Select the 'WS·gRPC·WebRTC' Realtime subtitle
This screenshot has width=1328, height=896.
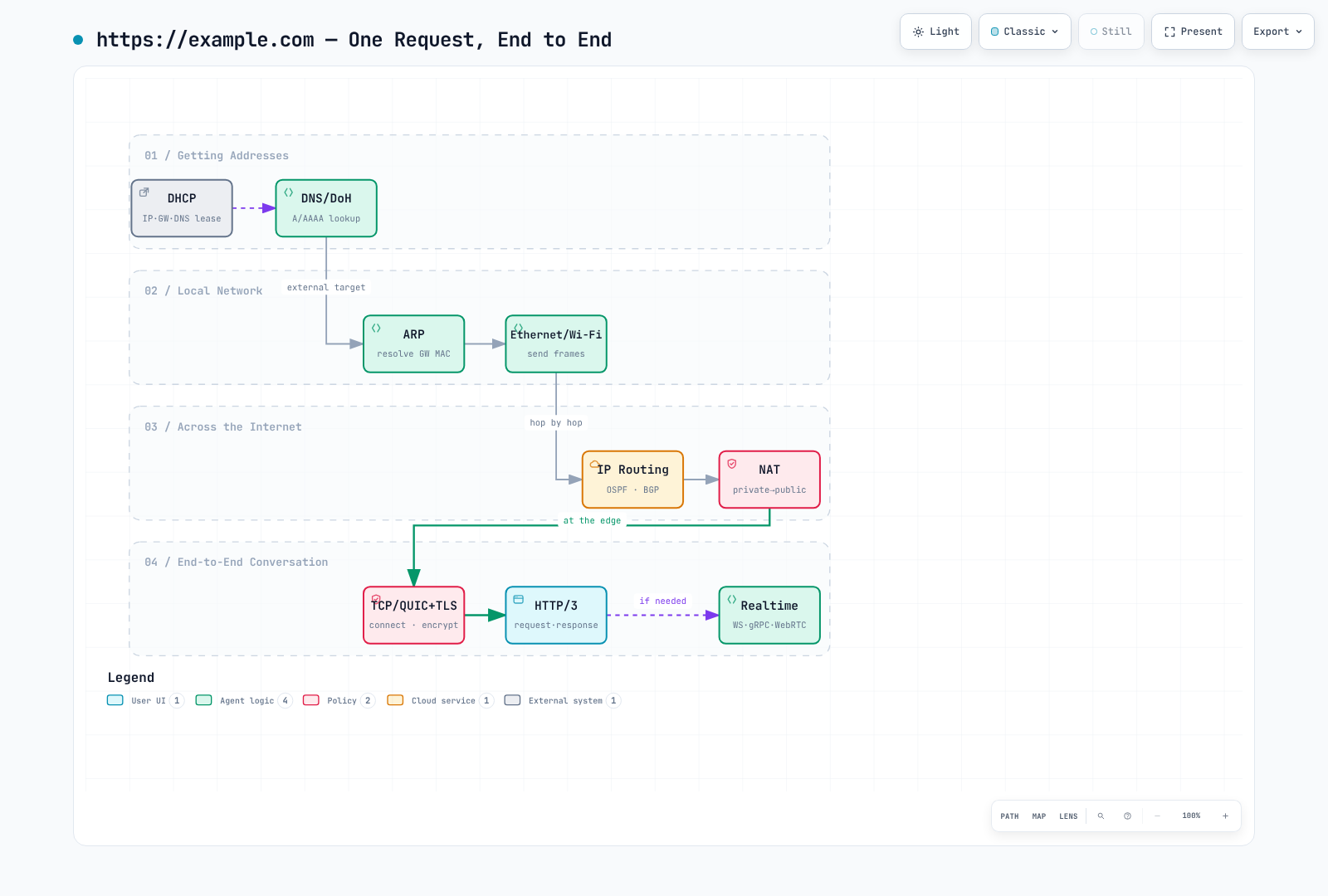tap(769, 626)
